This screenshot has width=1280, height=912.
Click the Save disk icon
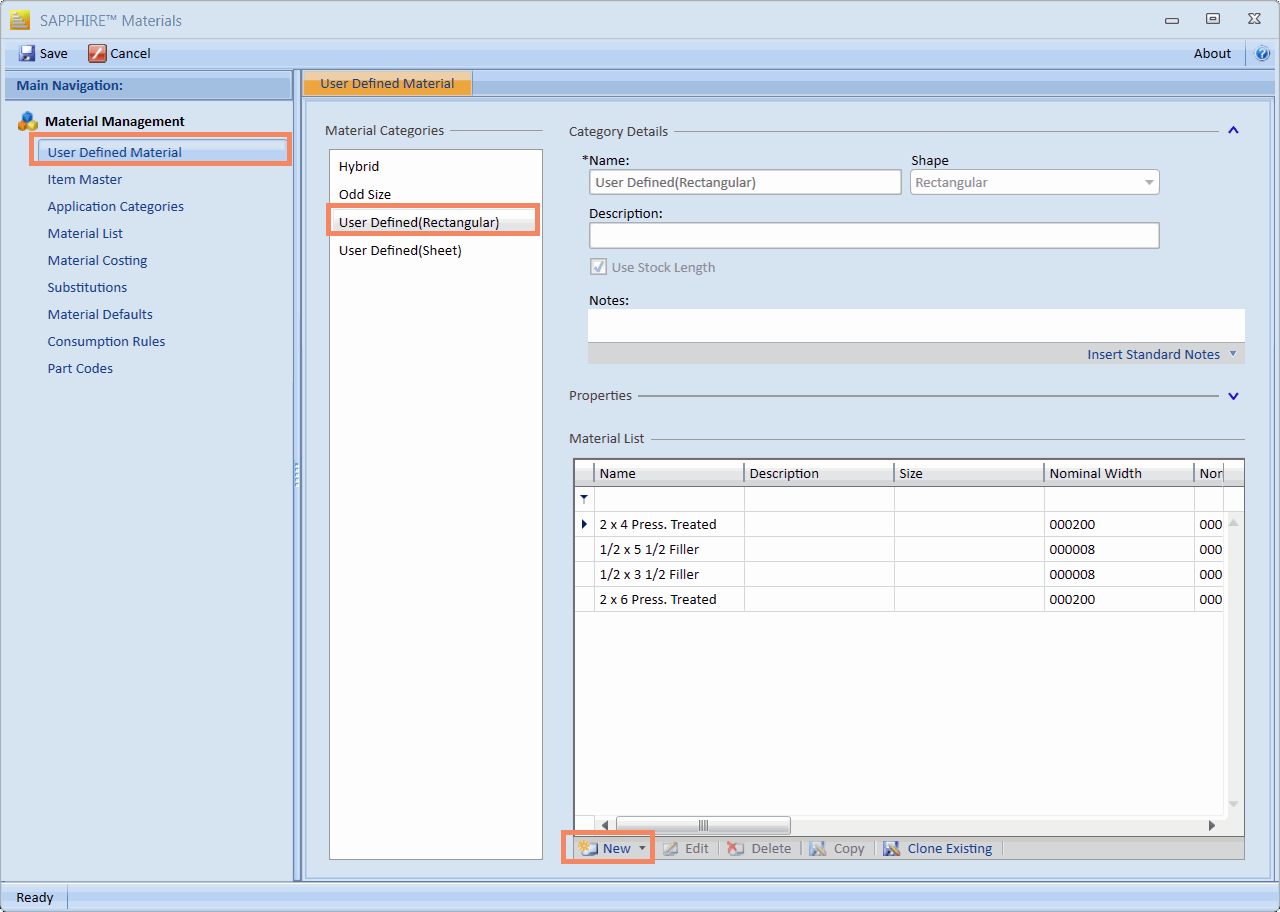[x=27, y=53]
